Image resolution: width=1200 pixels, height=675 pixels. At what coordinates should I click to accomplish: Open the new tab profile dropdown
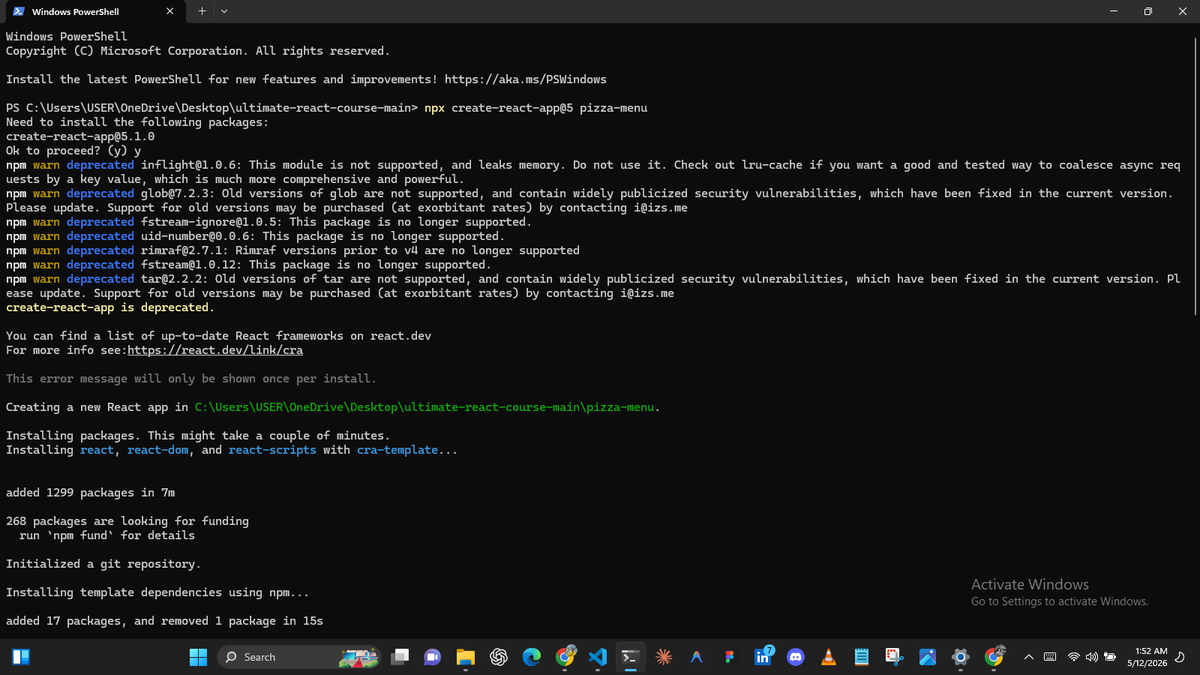[224, 12]
